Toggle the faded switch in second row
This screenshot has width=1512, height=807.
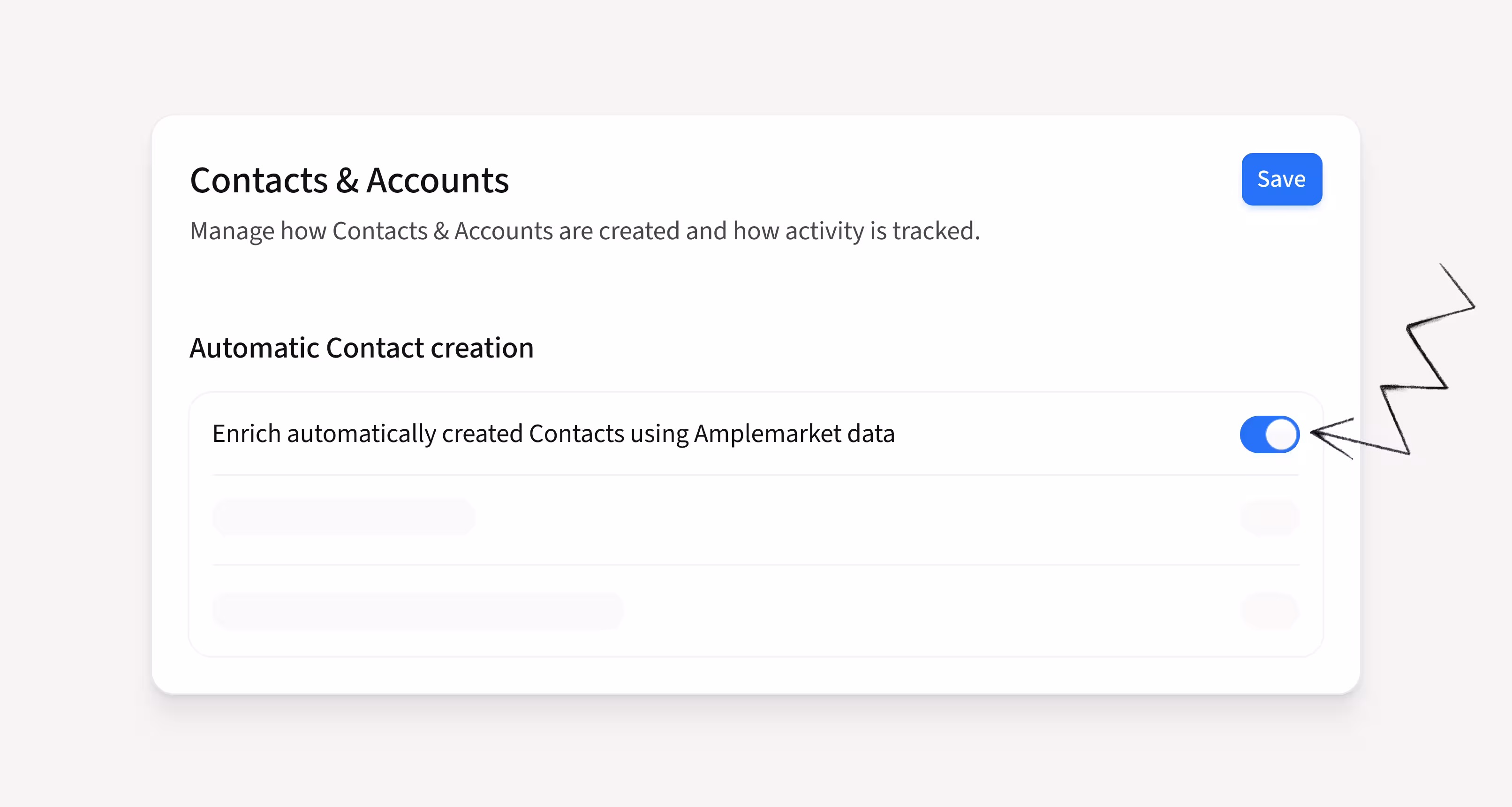tap(1270, 517)
